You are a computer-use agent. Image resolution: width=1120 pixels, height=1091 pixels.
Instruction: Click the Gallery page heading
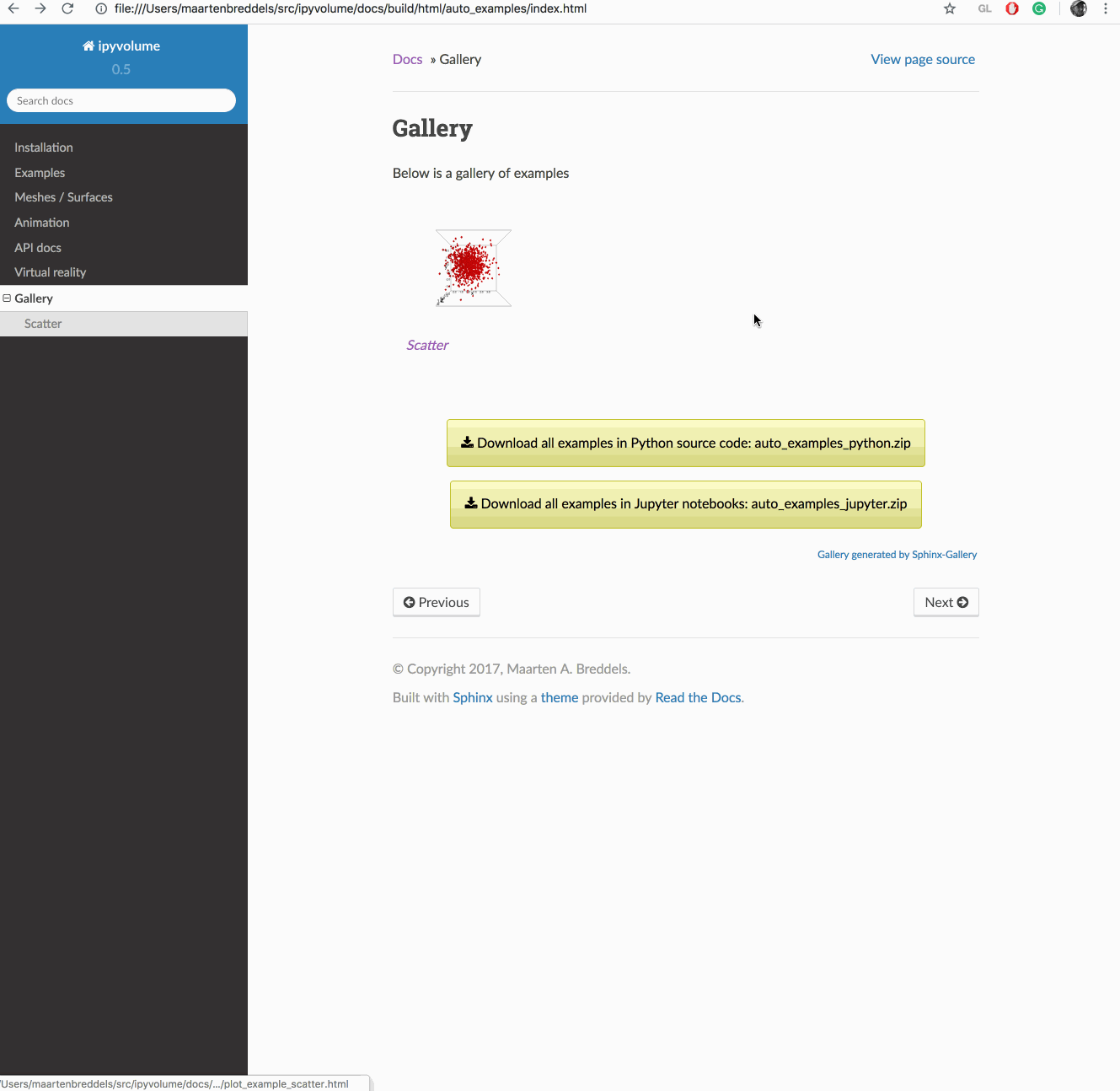coord(432,128)
